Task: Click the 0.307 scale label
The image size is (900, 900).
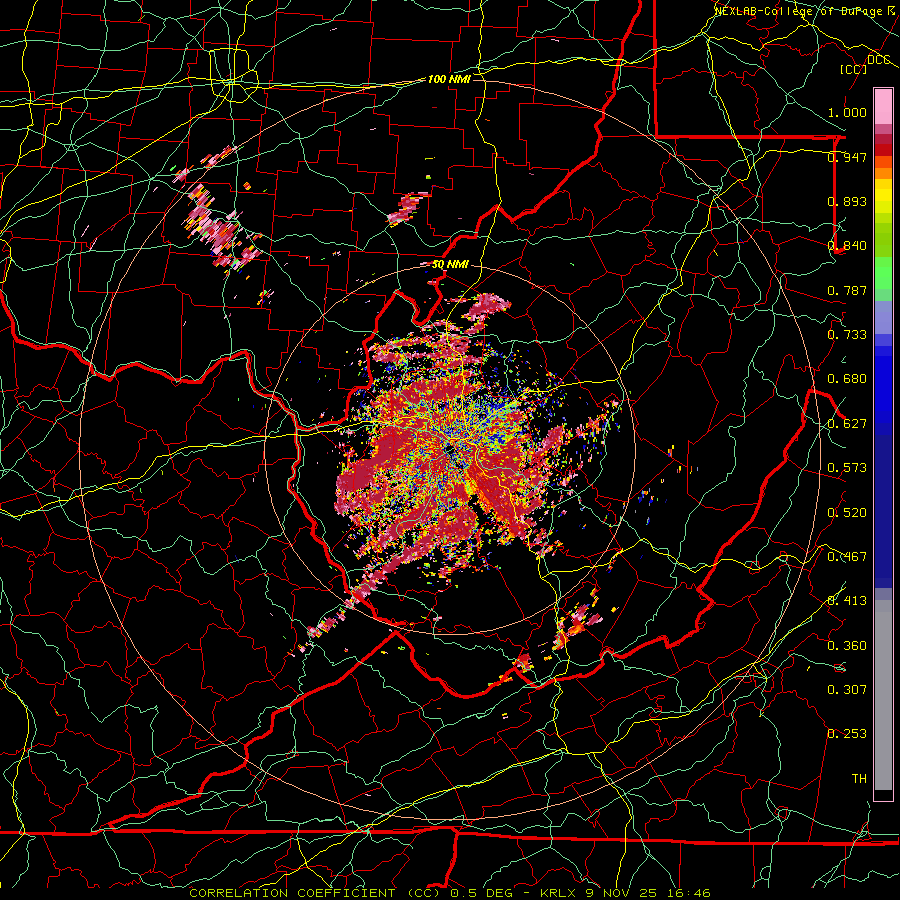Action: [x=847, y=690]
